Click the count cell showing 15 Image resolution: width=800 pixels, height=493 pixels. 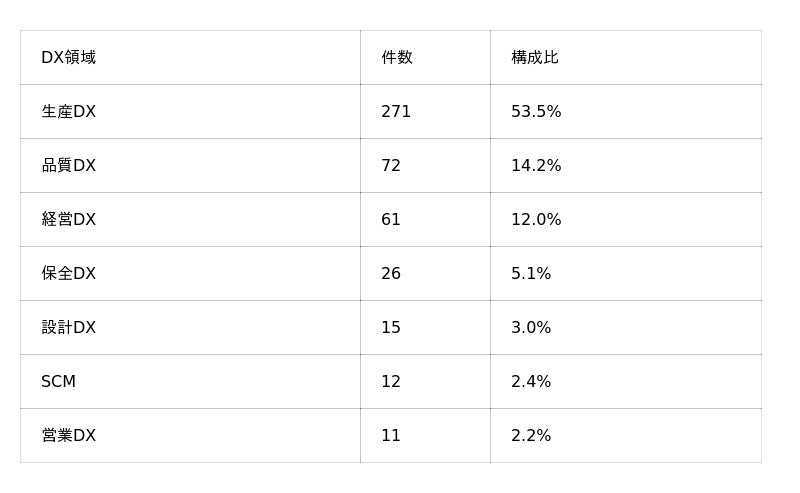[391, 327]
